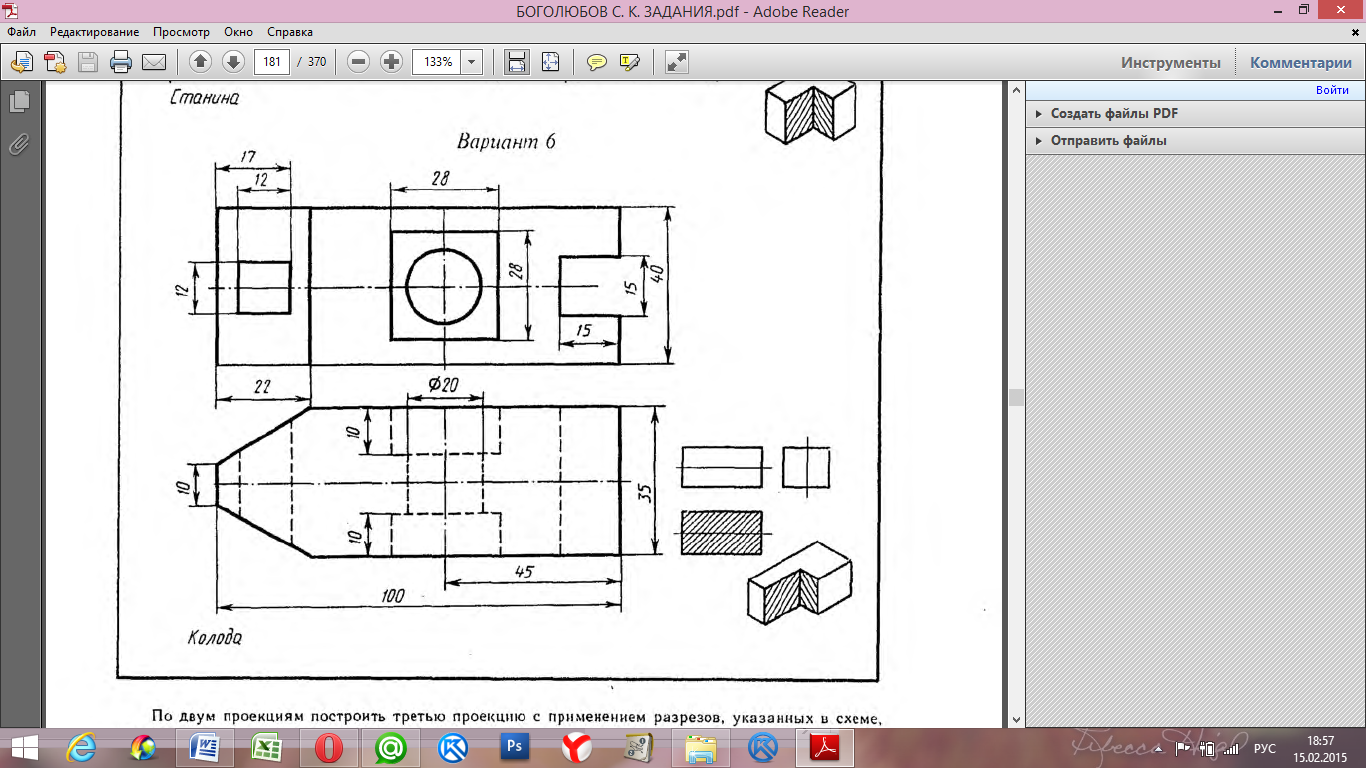Viewport: 1366px width, 768px height.
Task: Click the scrollbar up arrow
Action: tap(1016, 89)
